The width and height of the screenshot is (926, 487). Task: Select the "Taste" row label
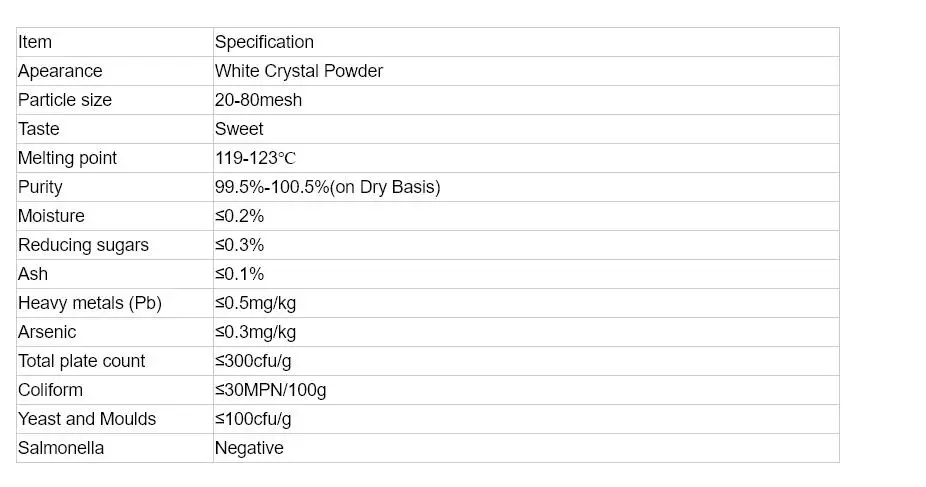[39, 129]
